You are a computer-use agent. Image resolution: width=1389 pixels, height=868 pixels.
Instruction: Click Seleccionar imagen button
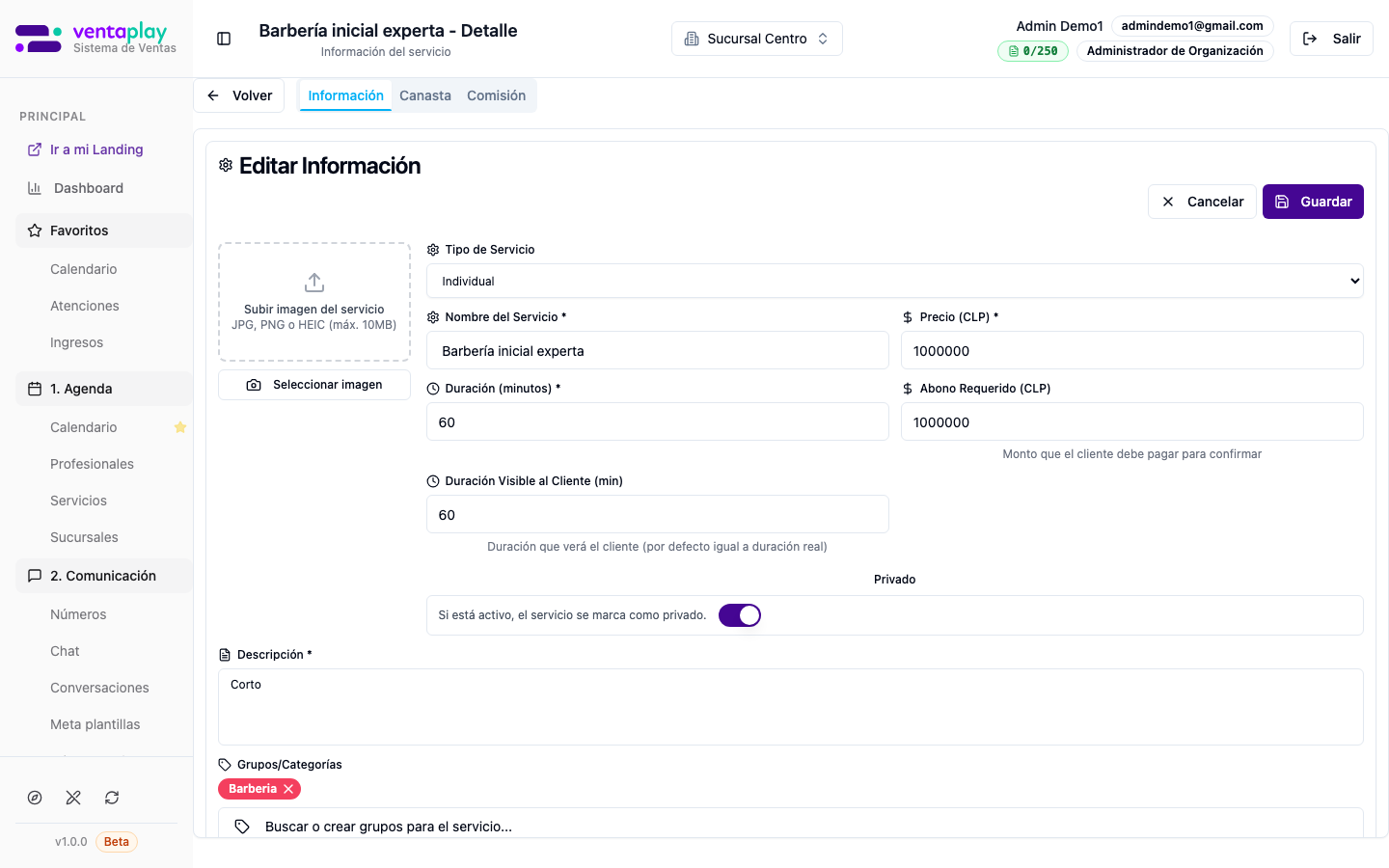click(314, 385)
